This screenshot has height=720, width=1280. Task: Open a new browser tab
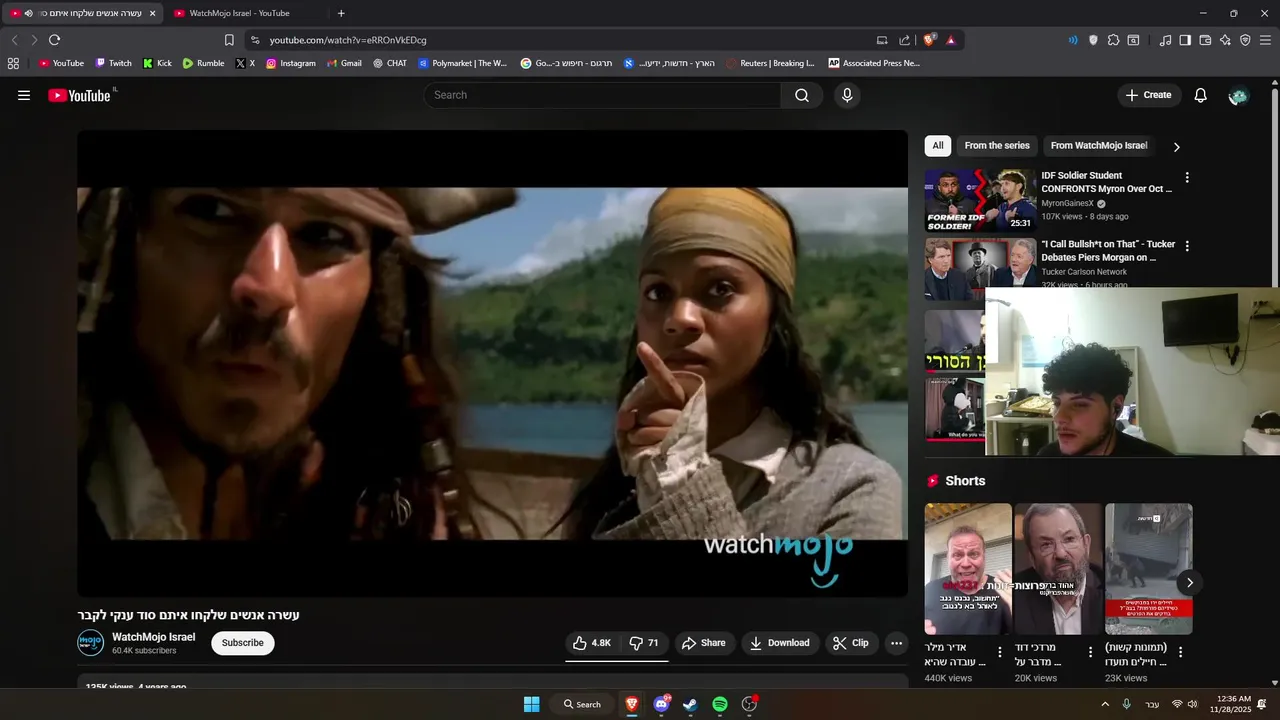click(341, 13)
